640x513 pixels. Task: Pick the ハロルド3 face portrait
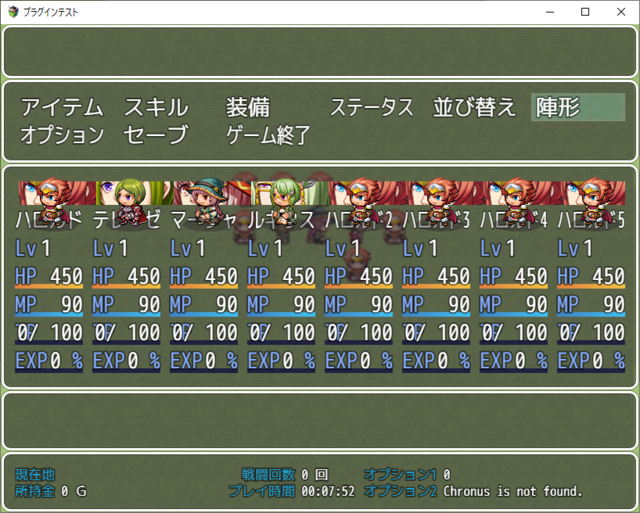point(445,193)
